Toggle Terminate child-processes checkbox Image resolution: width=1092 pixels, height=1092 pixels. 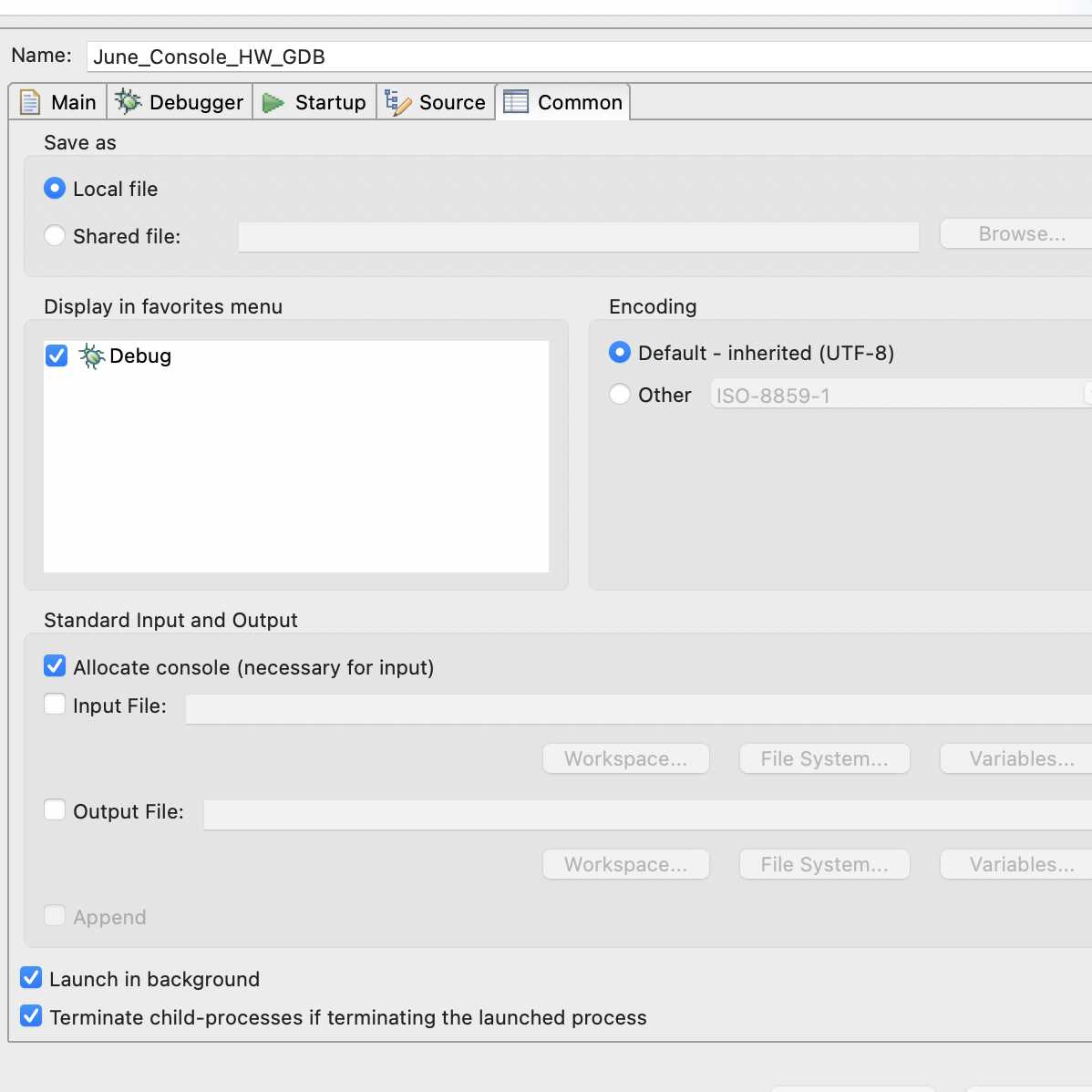pyautogui.click(x=31, y=1016)
